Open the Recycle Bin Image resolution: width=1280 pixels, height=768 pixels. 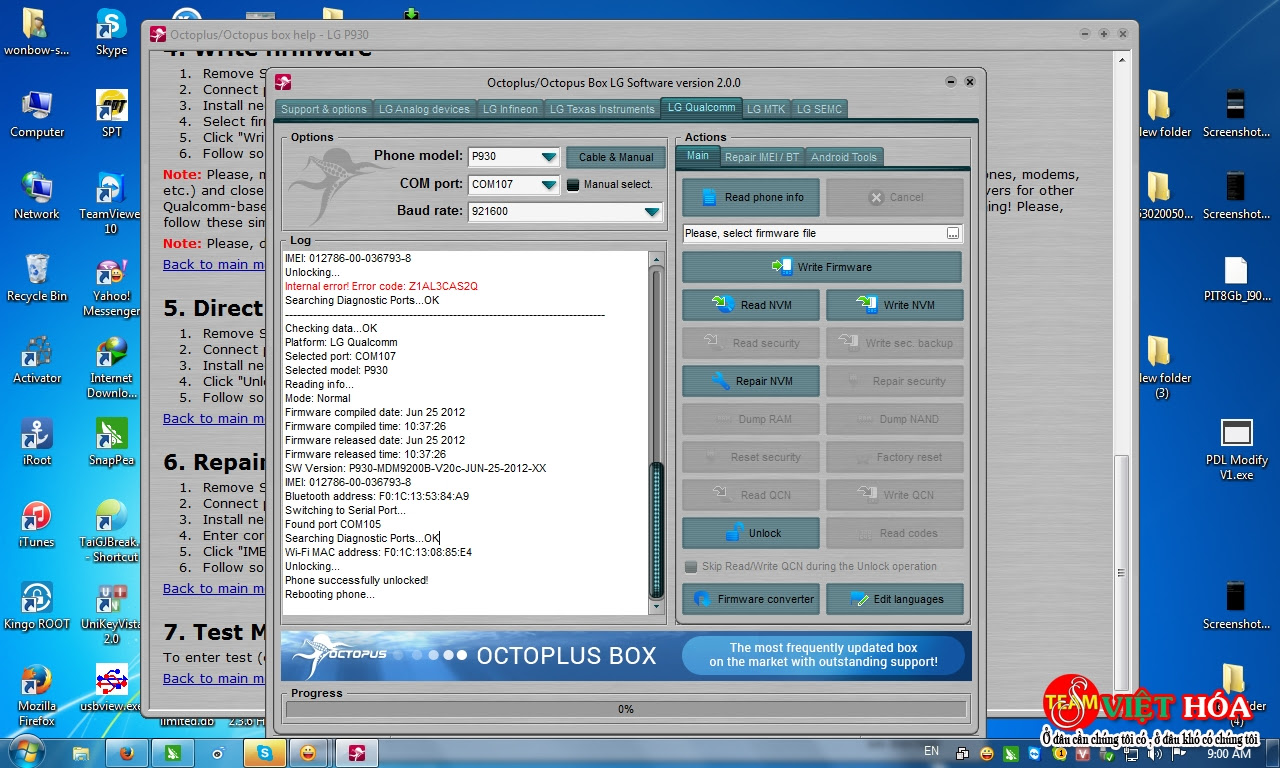click(x=37, y=279)
